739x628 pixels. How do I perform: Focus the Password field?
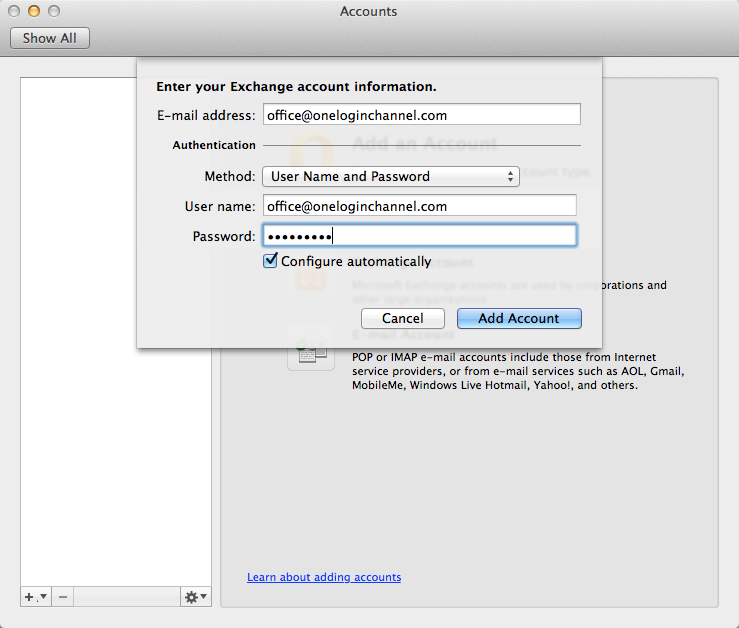(419, 235)
